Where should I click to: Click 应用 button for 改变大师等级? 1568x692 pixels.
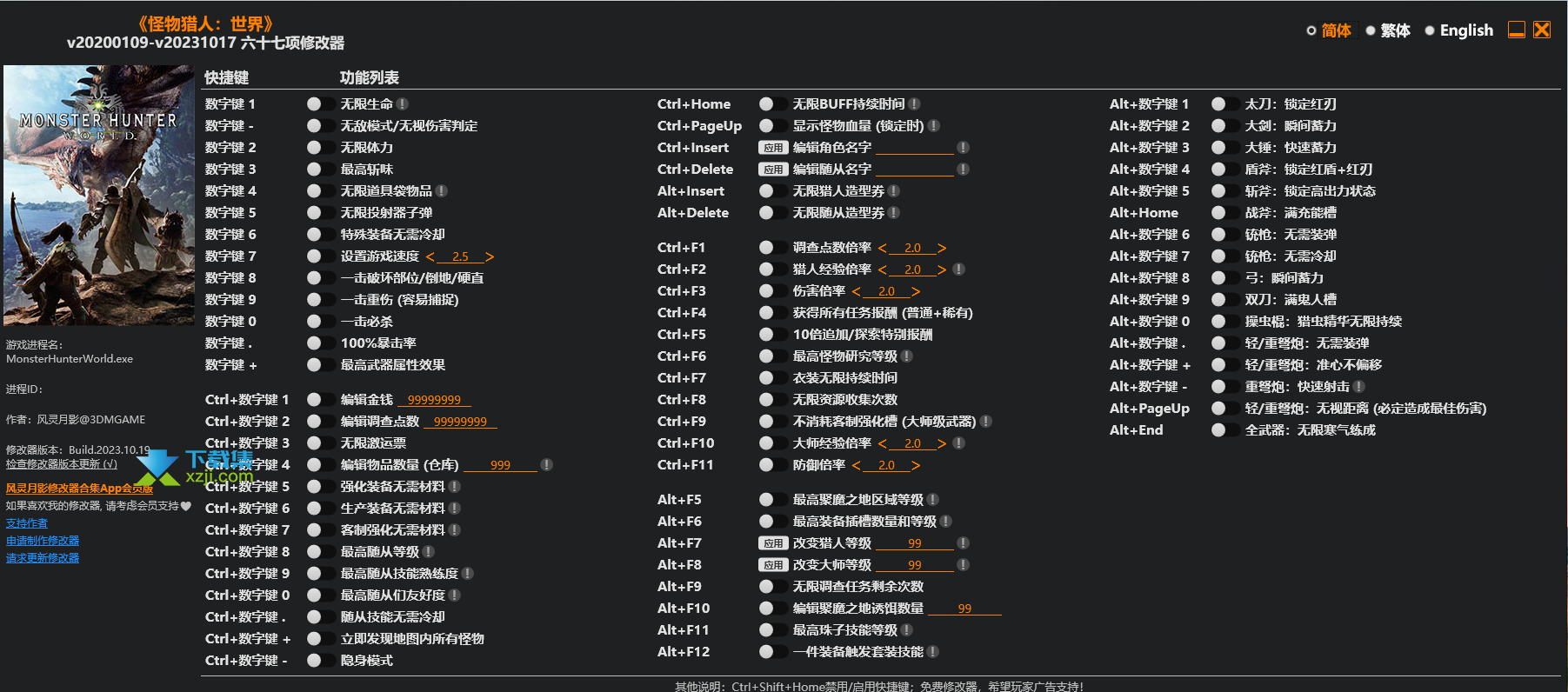coord(773,565)
